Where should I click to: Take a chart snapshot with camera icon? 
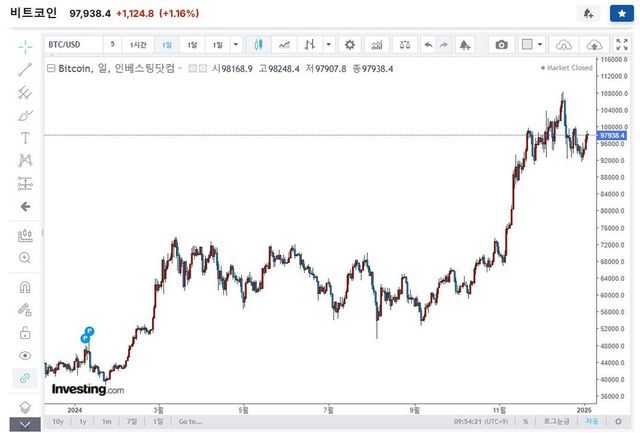click(x=502, y=45)
